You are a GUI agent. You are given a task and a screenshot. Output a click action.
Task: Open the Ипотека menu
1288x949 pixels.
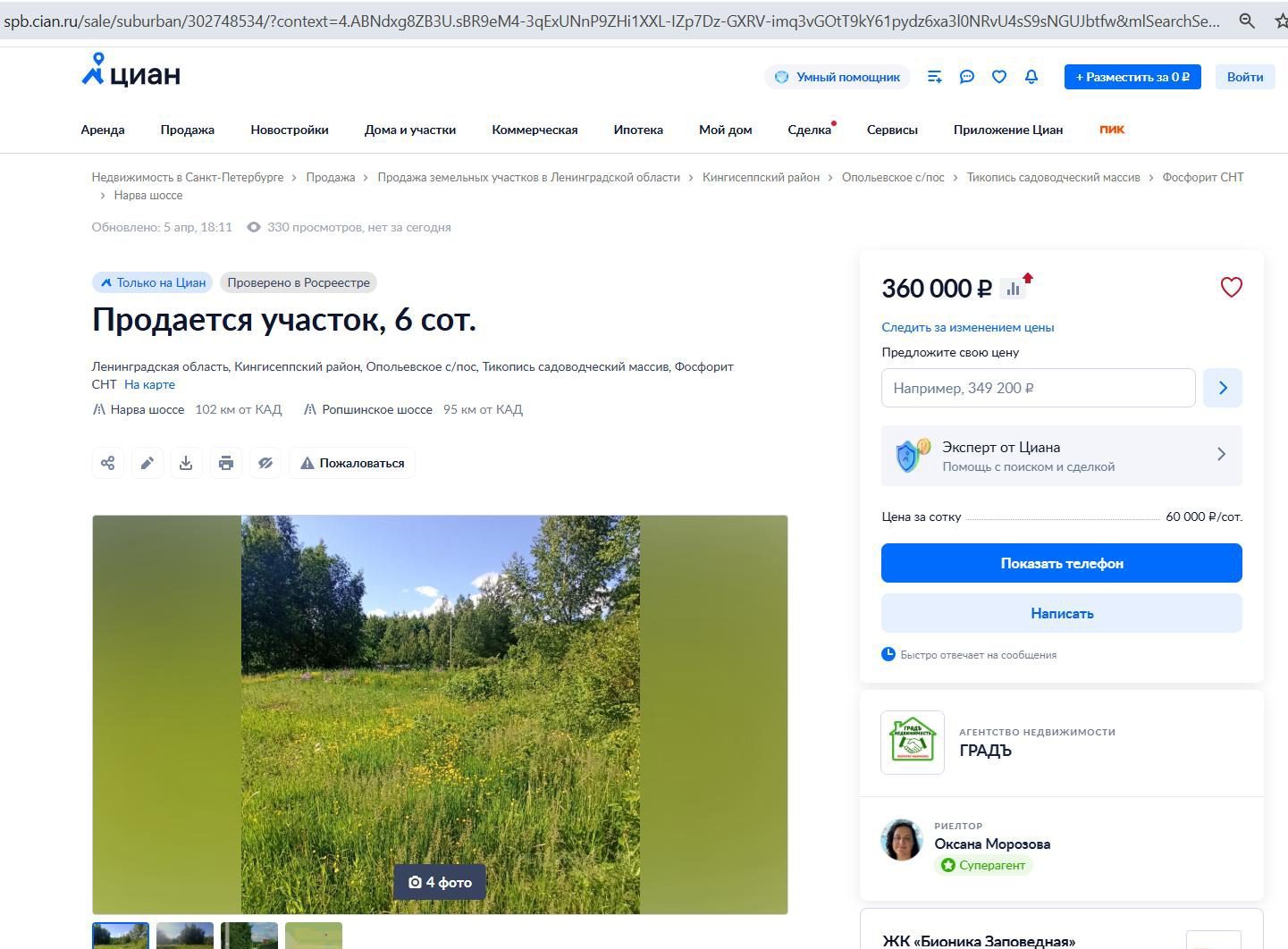[638, 130]
